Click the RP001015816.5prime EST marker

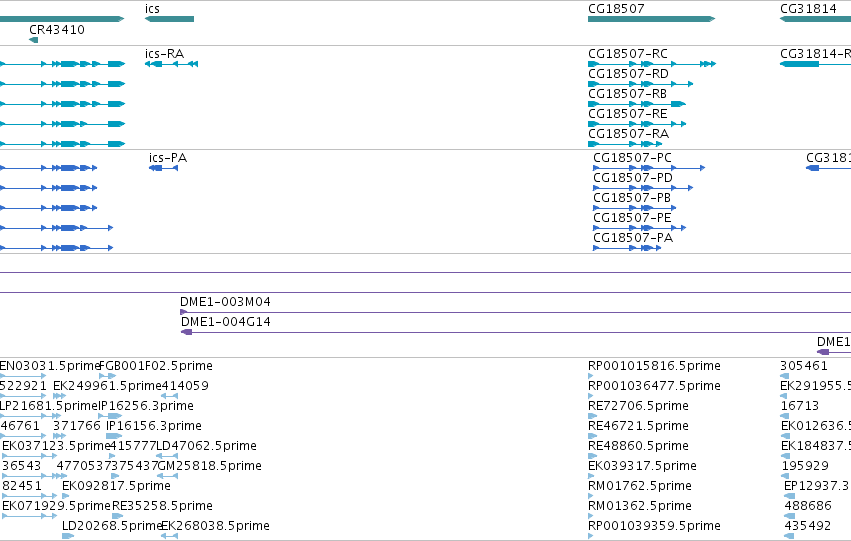pyautogui.click(x=591, y=375)
